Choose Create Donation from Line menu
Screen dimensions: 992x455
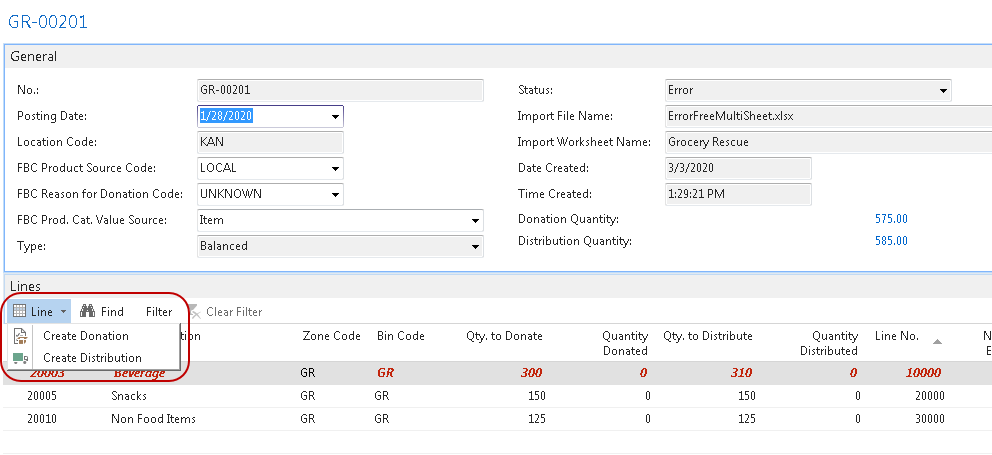coord(86,336)
